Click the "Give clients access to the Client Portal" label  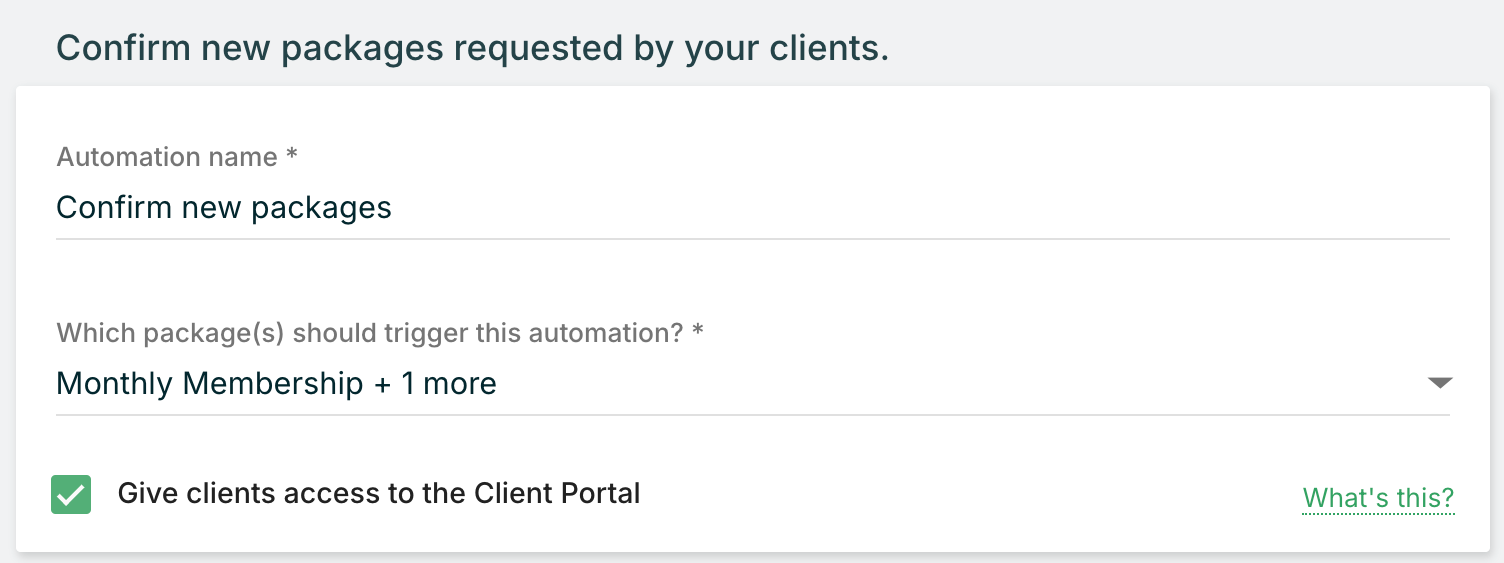tap(378, 493)
